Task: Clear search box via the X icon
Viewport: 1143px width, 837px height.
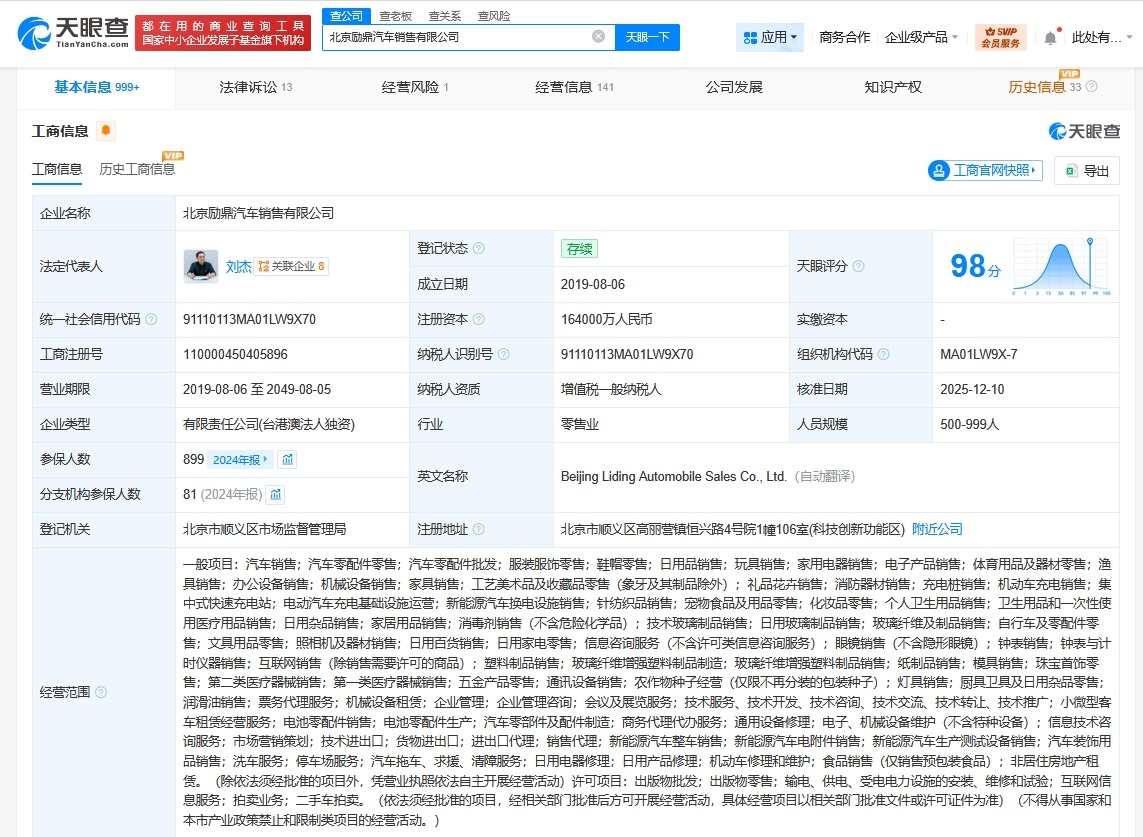Action: pos(598,35)
